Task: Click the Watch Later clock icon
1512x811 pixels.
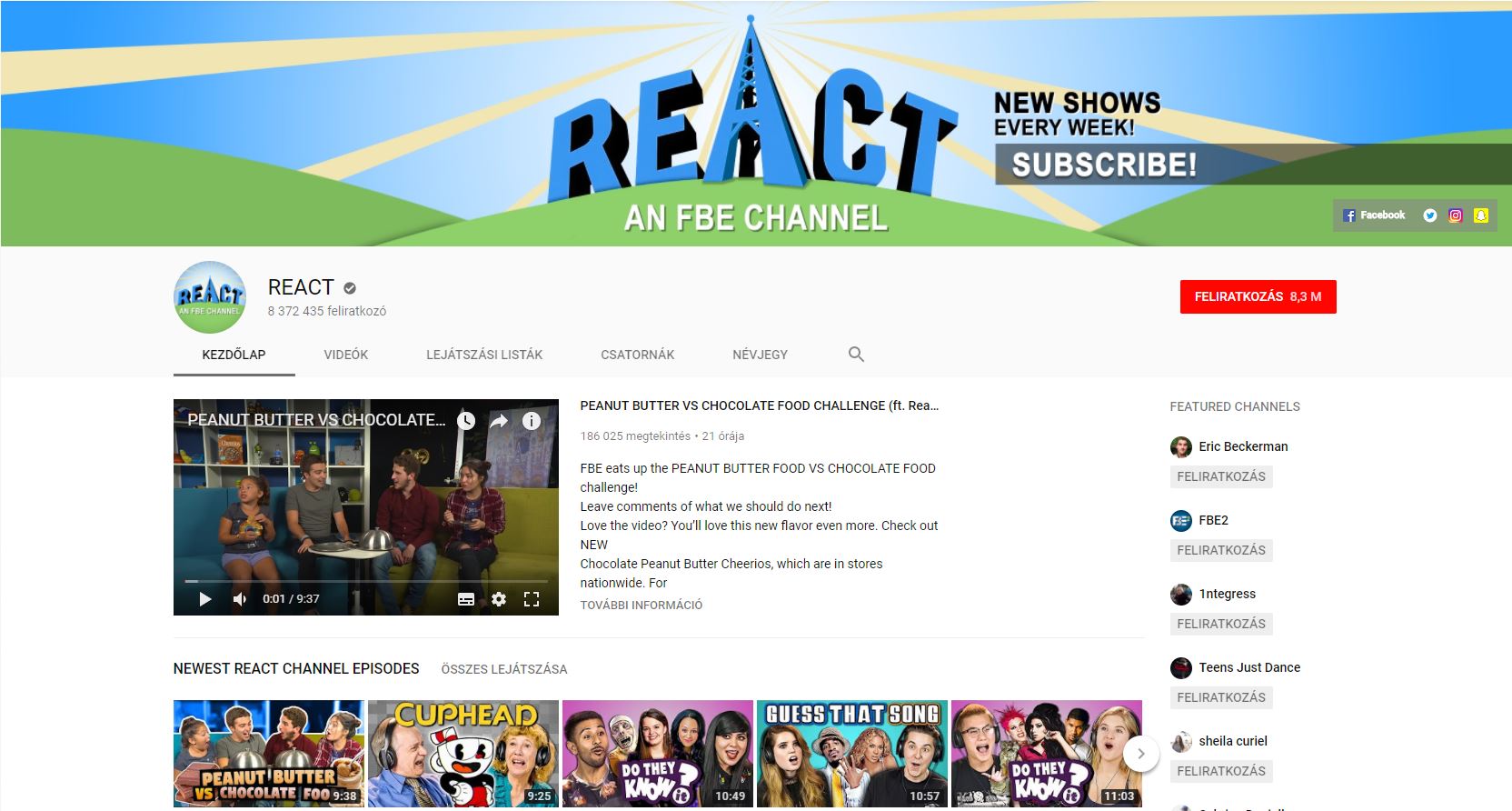Action: point(466,421)
